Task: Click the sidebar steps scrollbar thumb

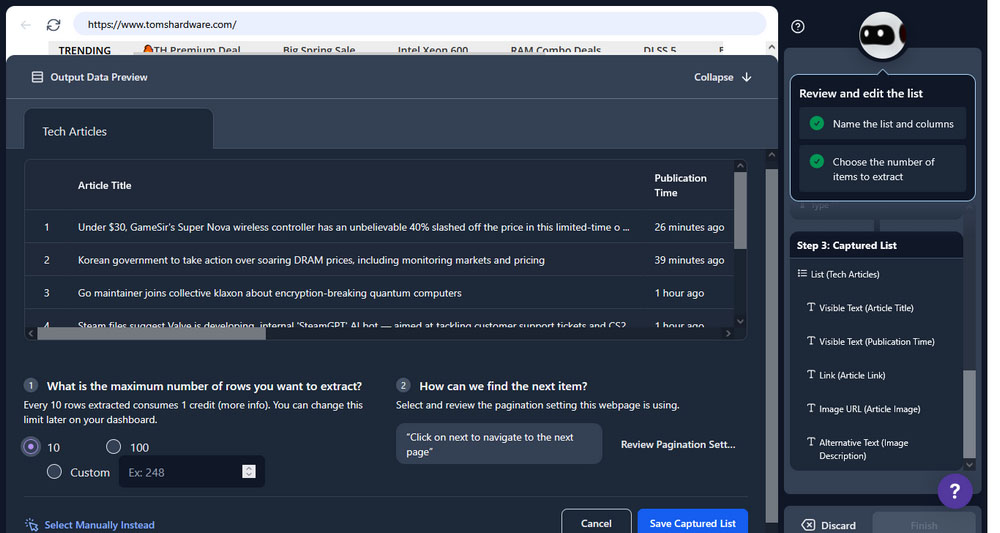Action: click(x=969, y=414)
